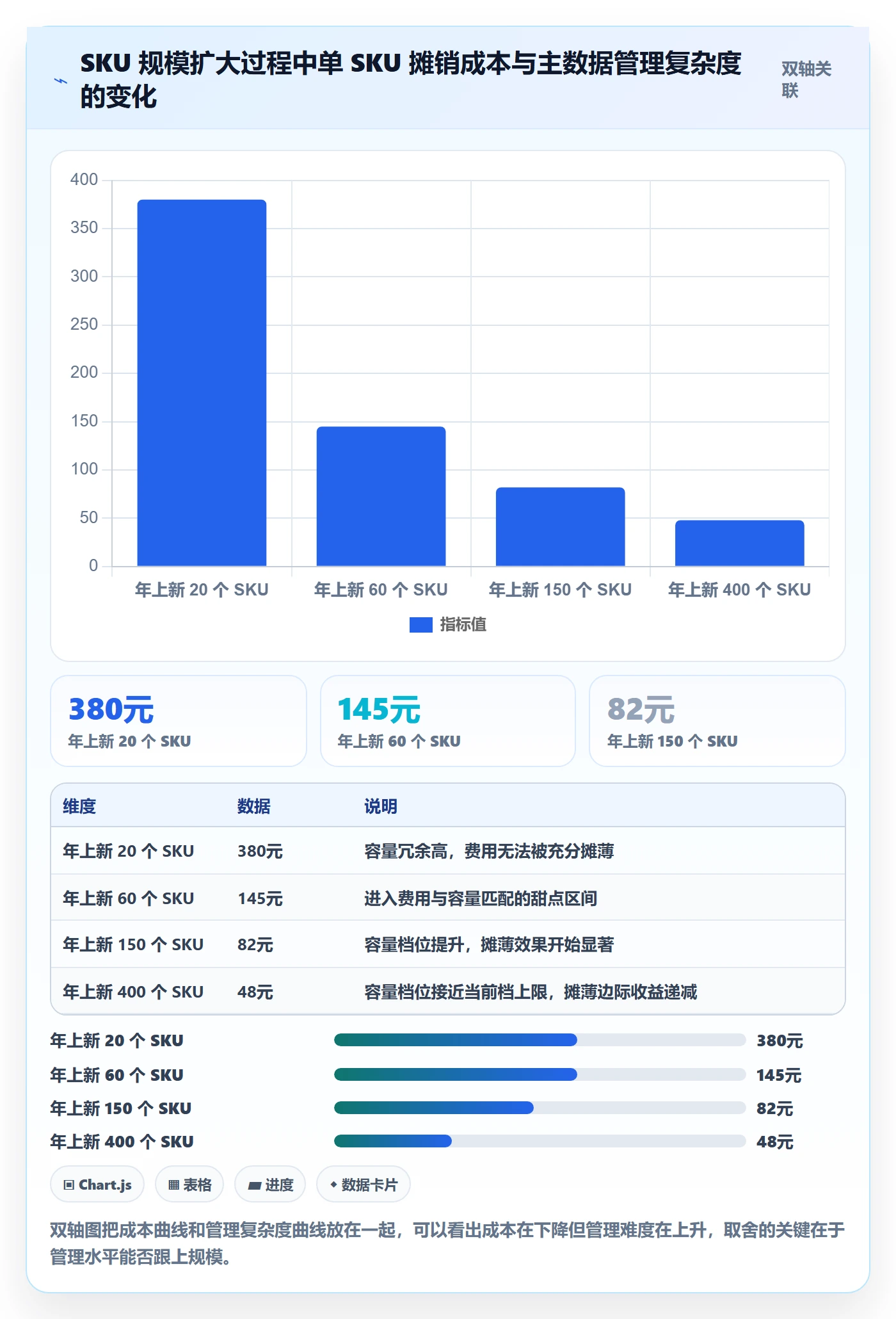
Task: Select the 年上新 60 个 SKU bar
Action: coord(381,496)
